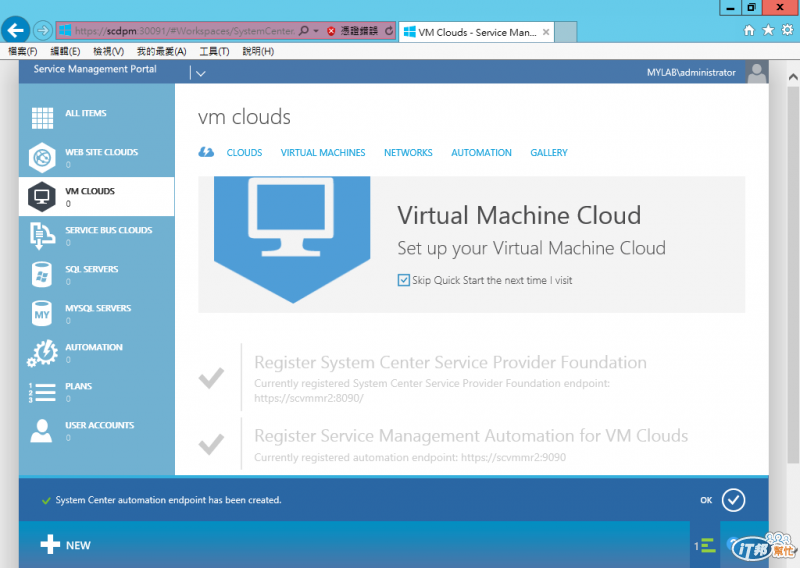Viewport: 800px width, 568px height.
Task: Open the 我的最愛(A) menu
Action: pyautogui.click(x=161, y=52)
